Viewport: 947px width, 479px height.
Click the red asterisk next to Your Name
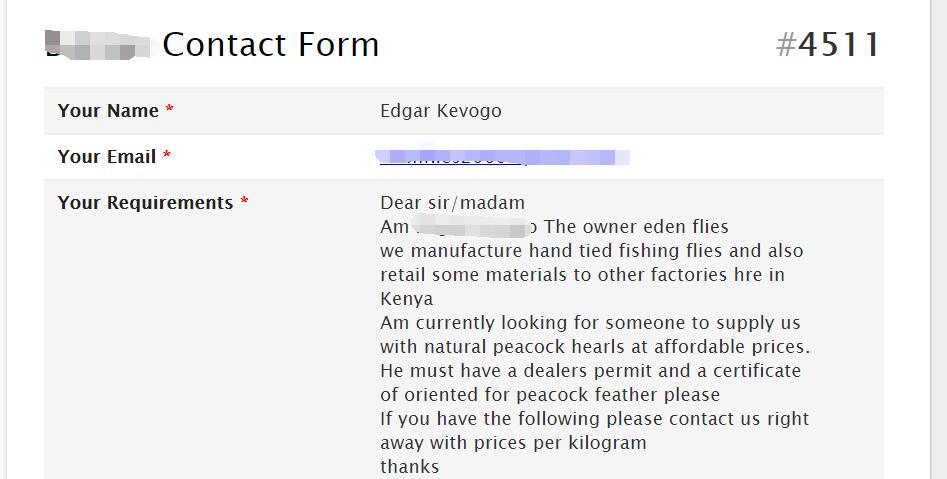coord(170,109)
